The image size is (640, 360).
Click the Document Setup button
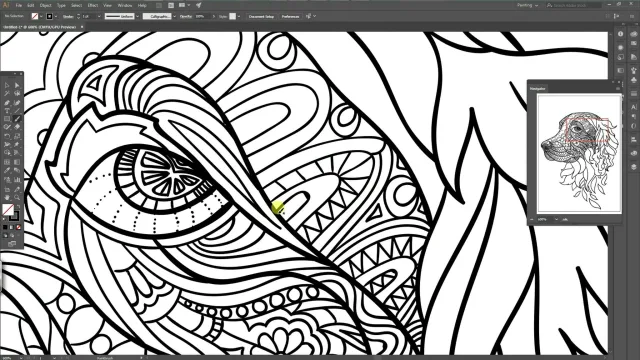pos(261,16)
